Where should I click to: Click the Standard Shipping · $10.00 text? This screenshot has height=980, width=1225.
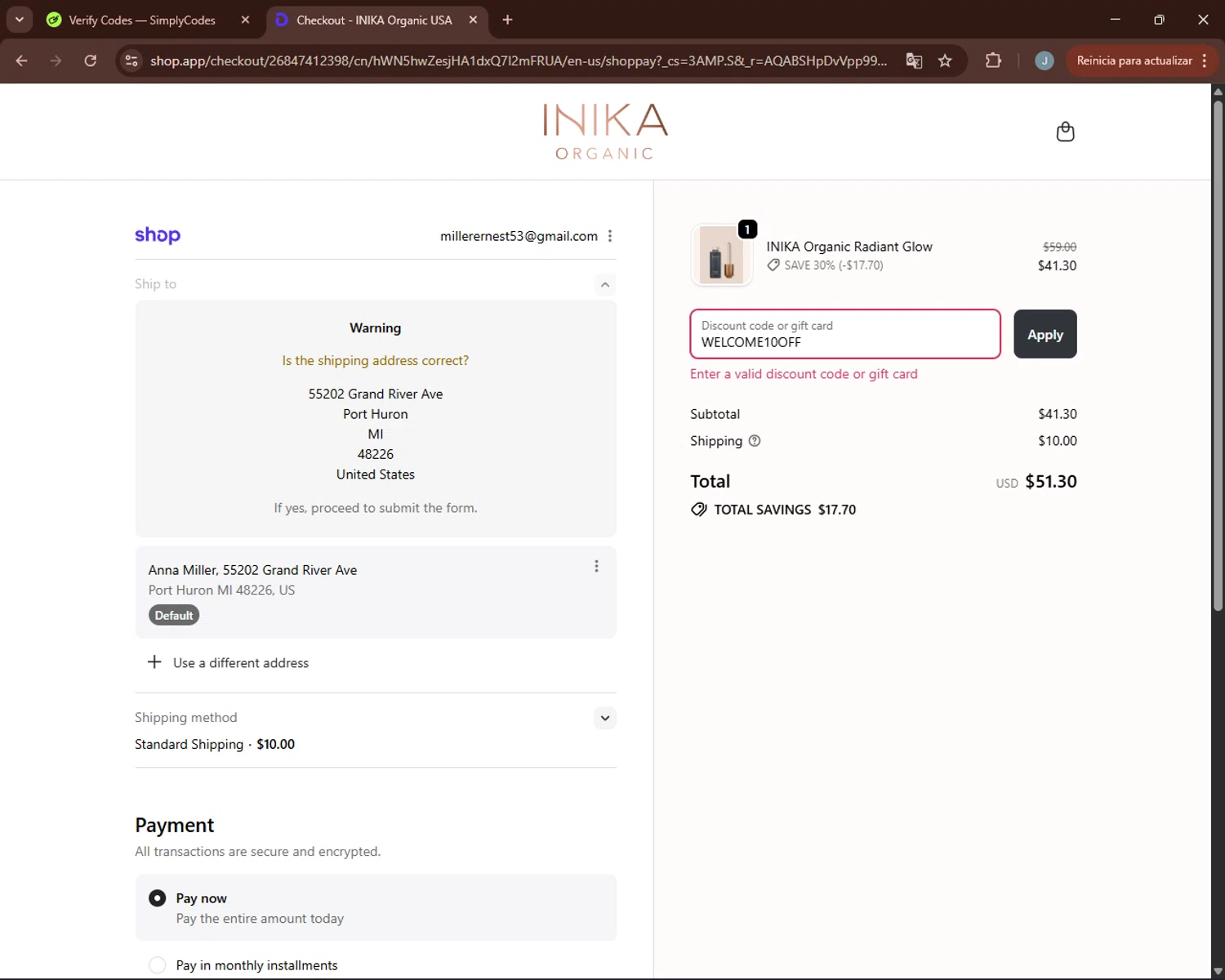coord(215,744)
